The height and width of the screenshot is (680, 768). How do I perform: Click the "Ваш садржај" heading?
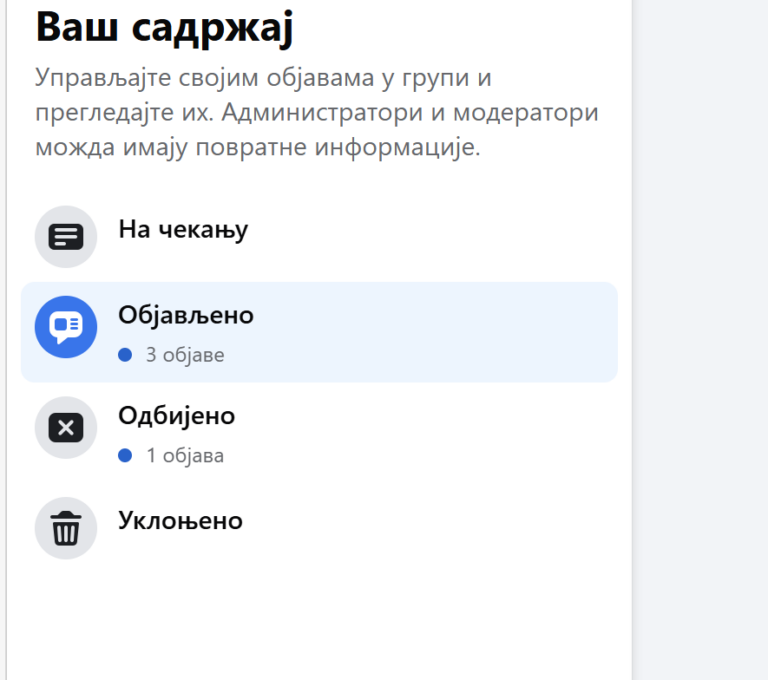[164, 27]
